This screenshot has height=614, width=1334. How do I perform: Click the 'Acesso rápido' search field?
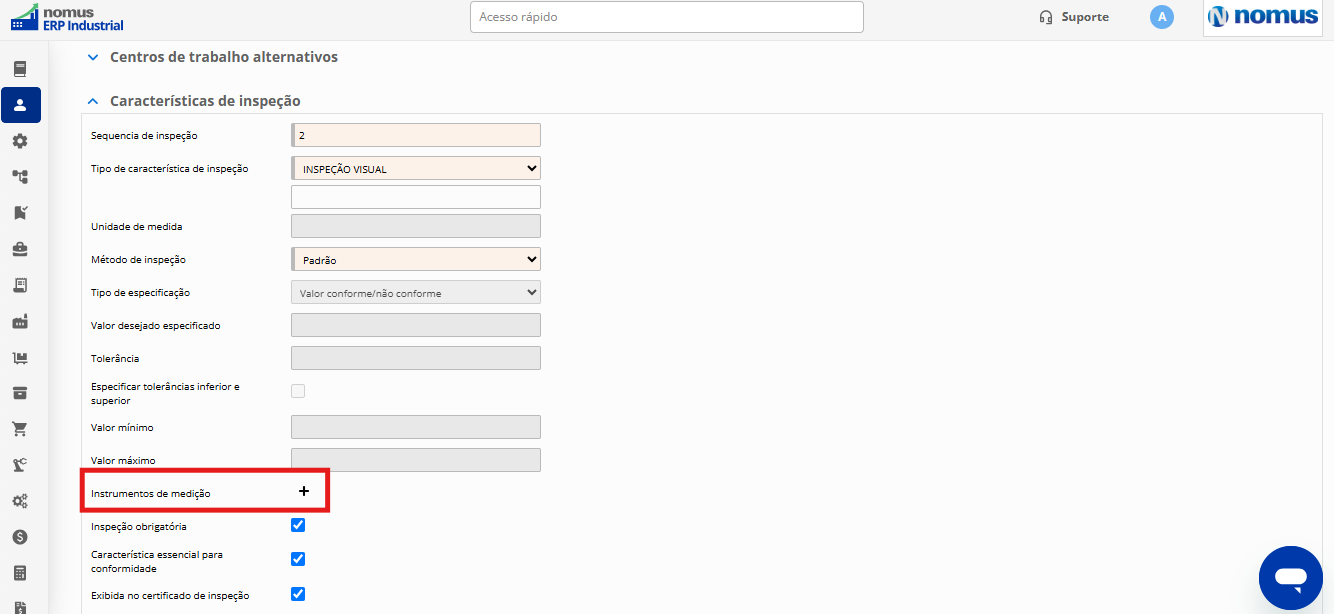pyautogui.click(x=667, y=17)
